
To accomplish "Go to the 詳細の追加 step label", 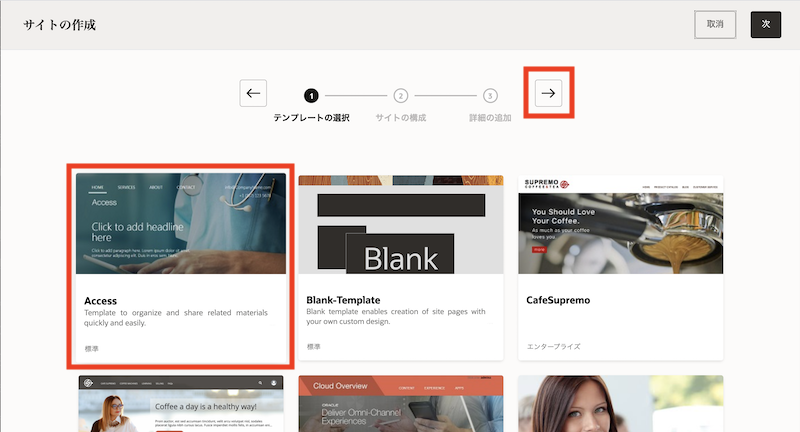I will [490, 118].
